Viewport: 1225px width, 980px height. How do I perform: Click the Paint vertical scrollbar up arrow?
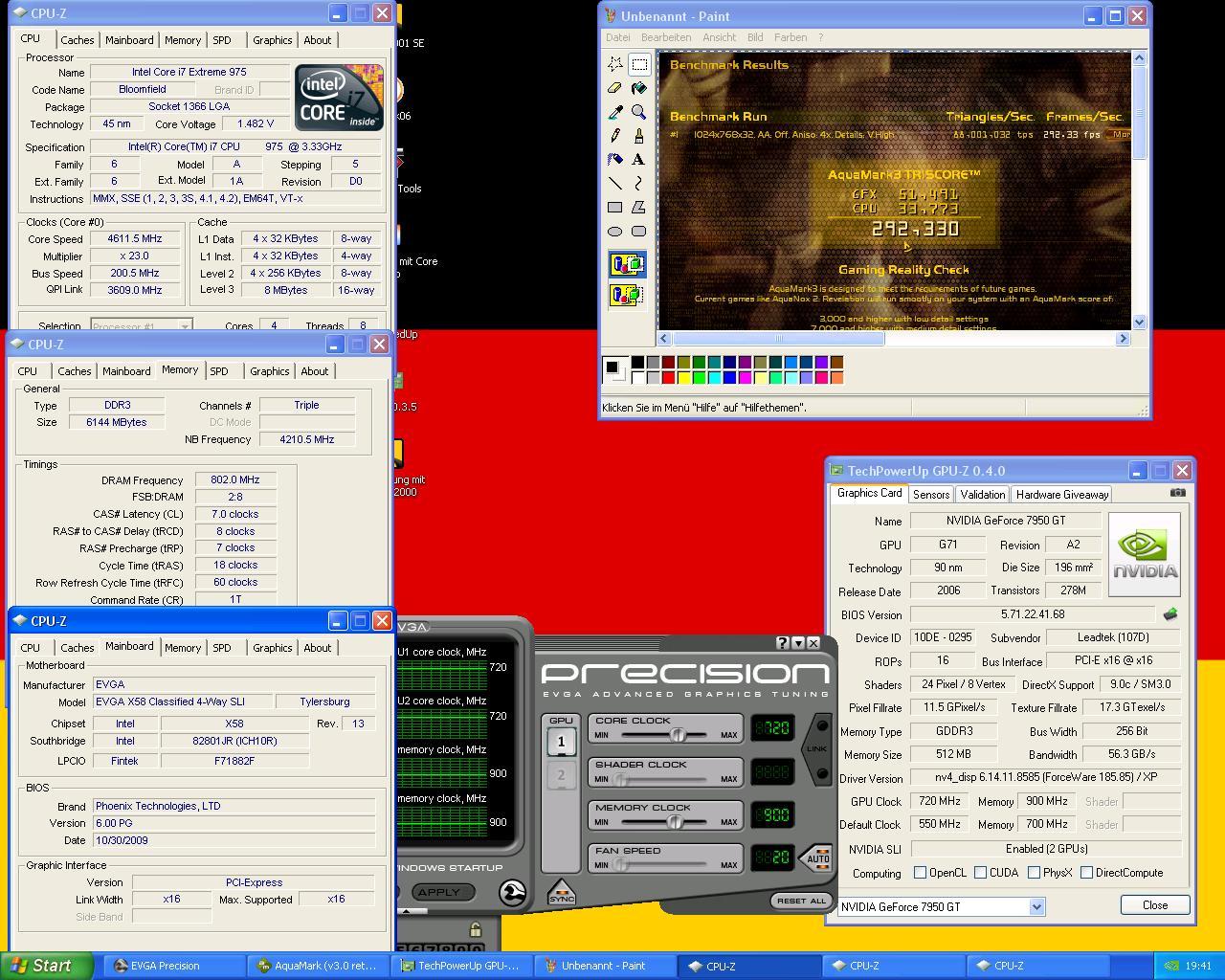tap(1139, 58)
